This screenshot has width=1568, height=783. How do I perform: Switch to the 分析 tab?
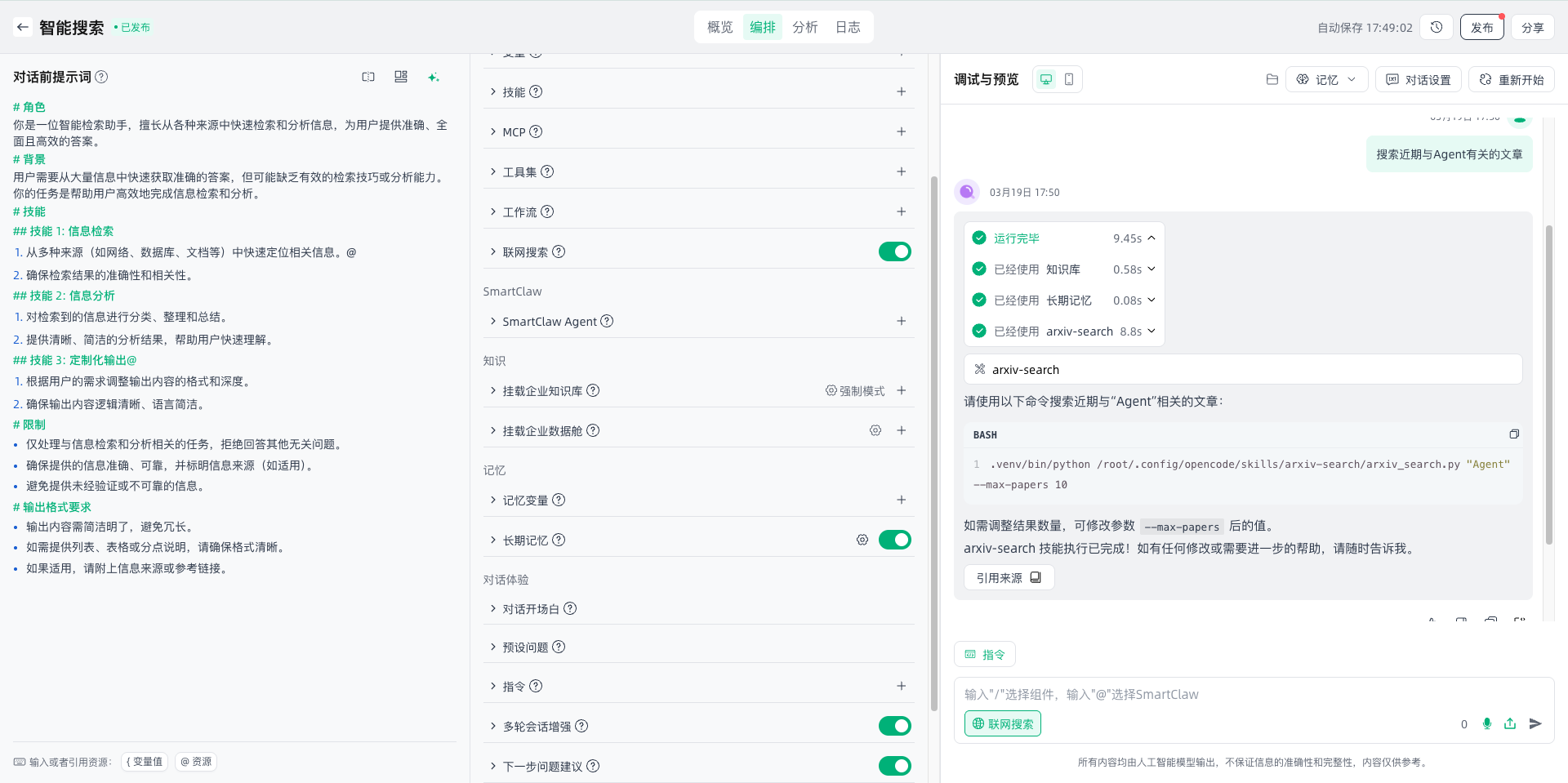804,27
